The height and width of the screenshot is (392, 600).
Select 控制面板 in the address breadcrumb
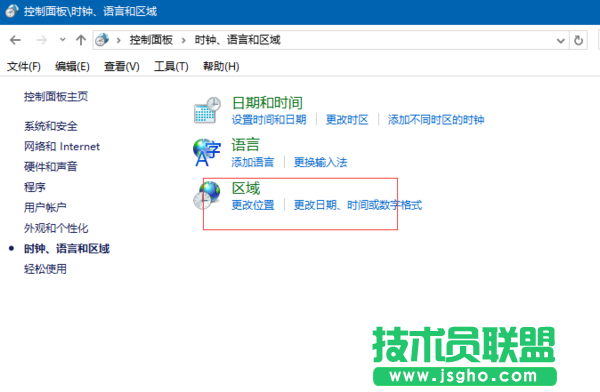[151, 40]
